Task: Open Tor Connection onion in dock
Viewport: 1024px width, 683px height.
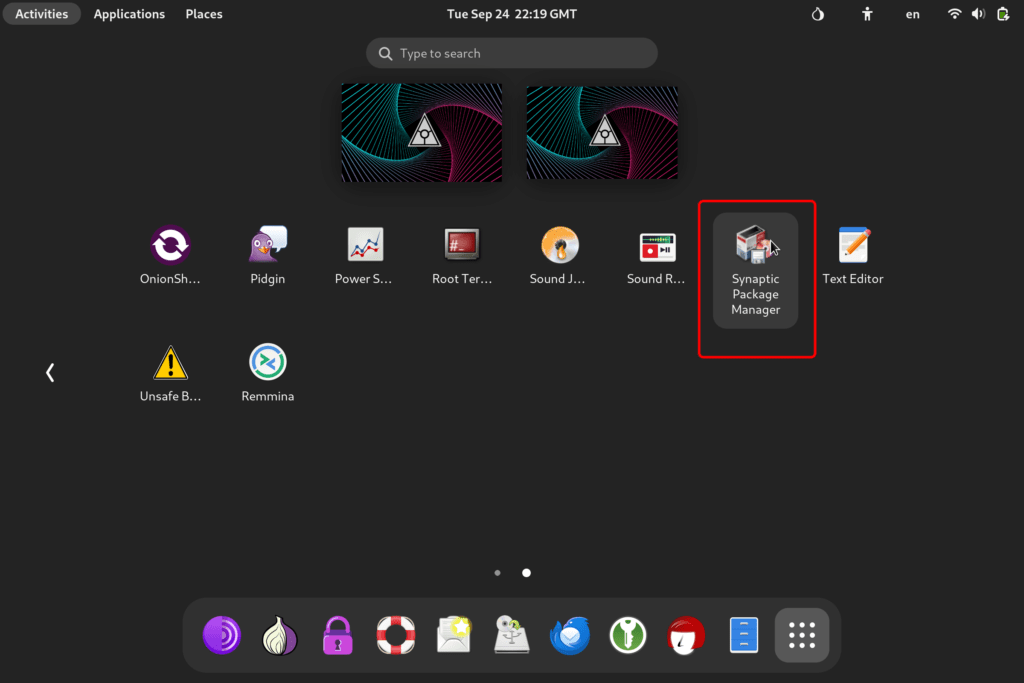Action: 280,635
